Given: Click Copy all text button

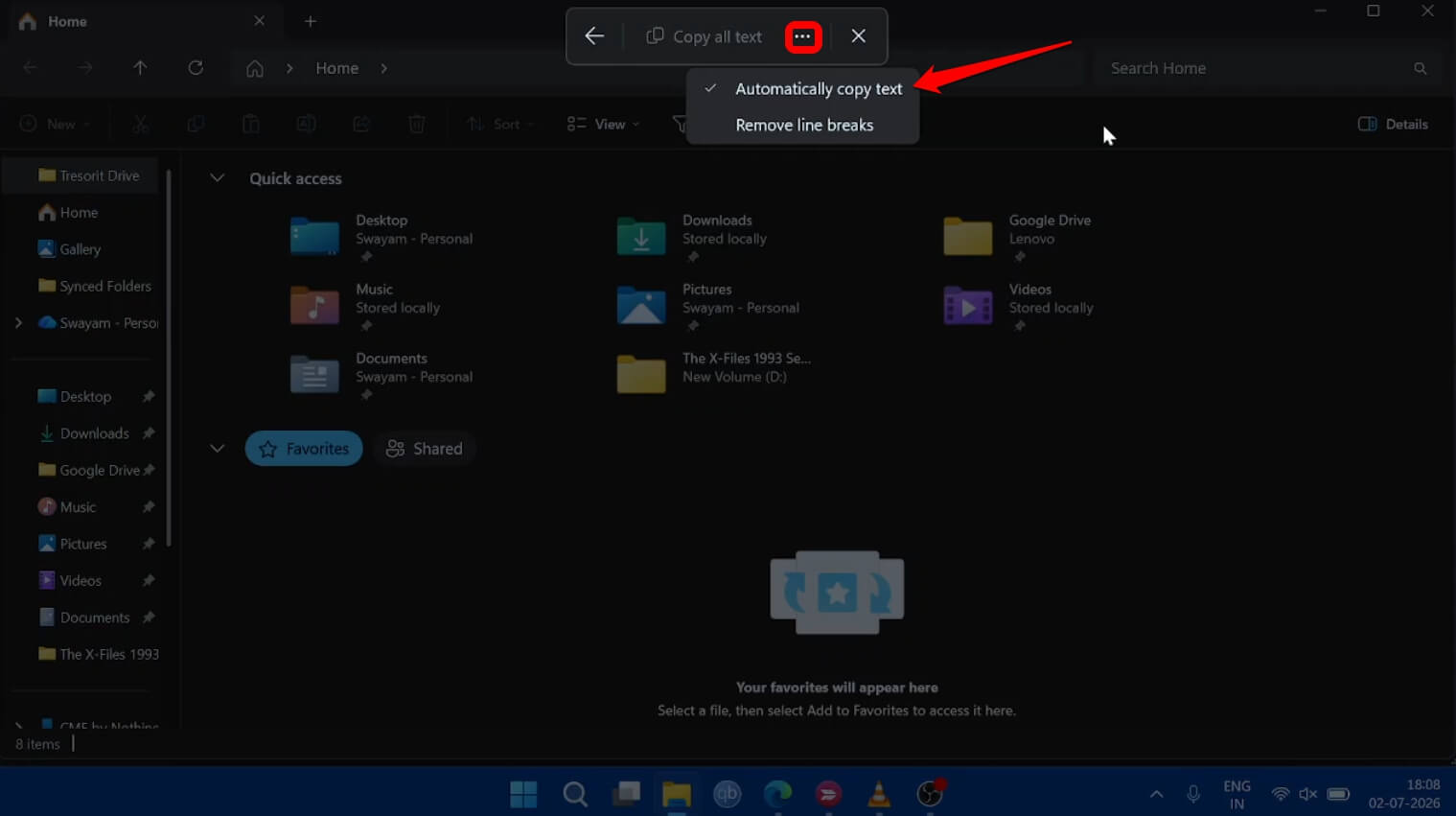Looking at the screenshot, I should [705, 36].
